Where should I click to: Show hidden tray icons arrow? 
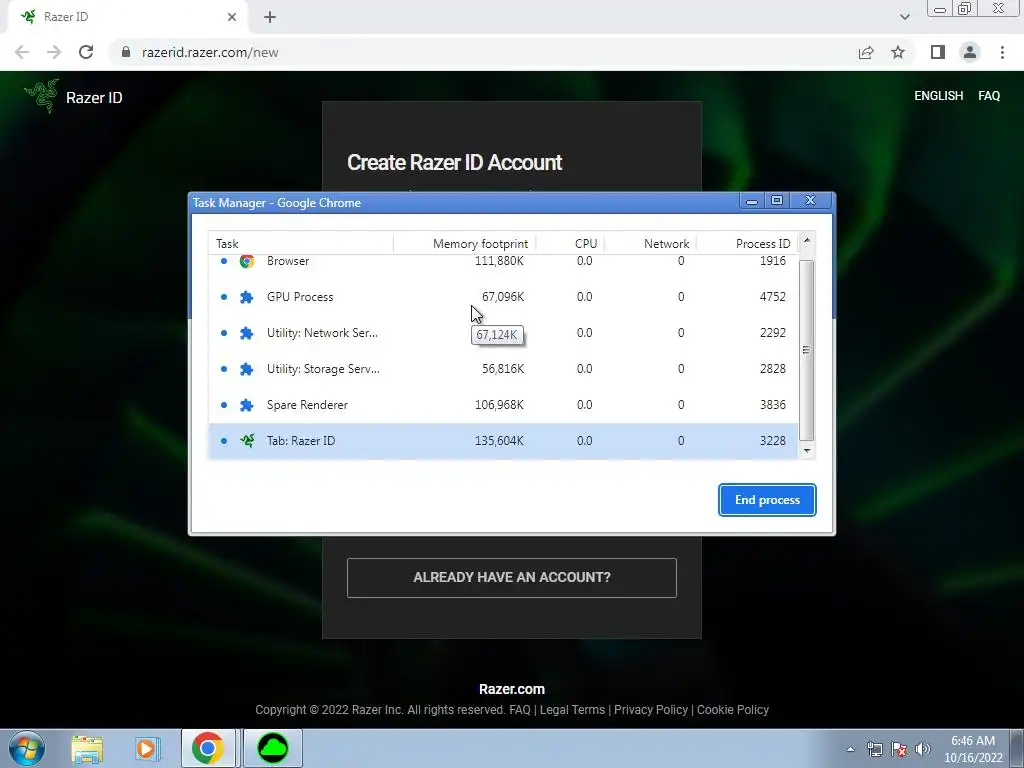850,749
